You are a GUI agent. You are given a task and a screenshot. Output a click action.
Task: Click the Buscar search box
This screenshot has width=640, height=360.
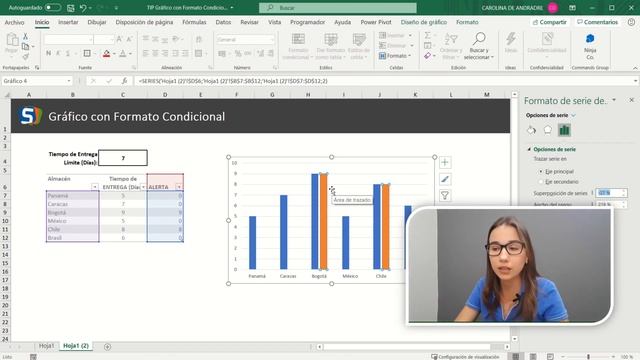coord(338,8)
